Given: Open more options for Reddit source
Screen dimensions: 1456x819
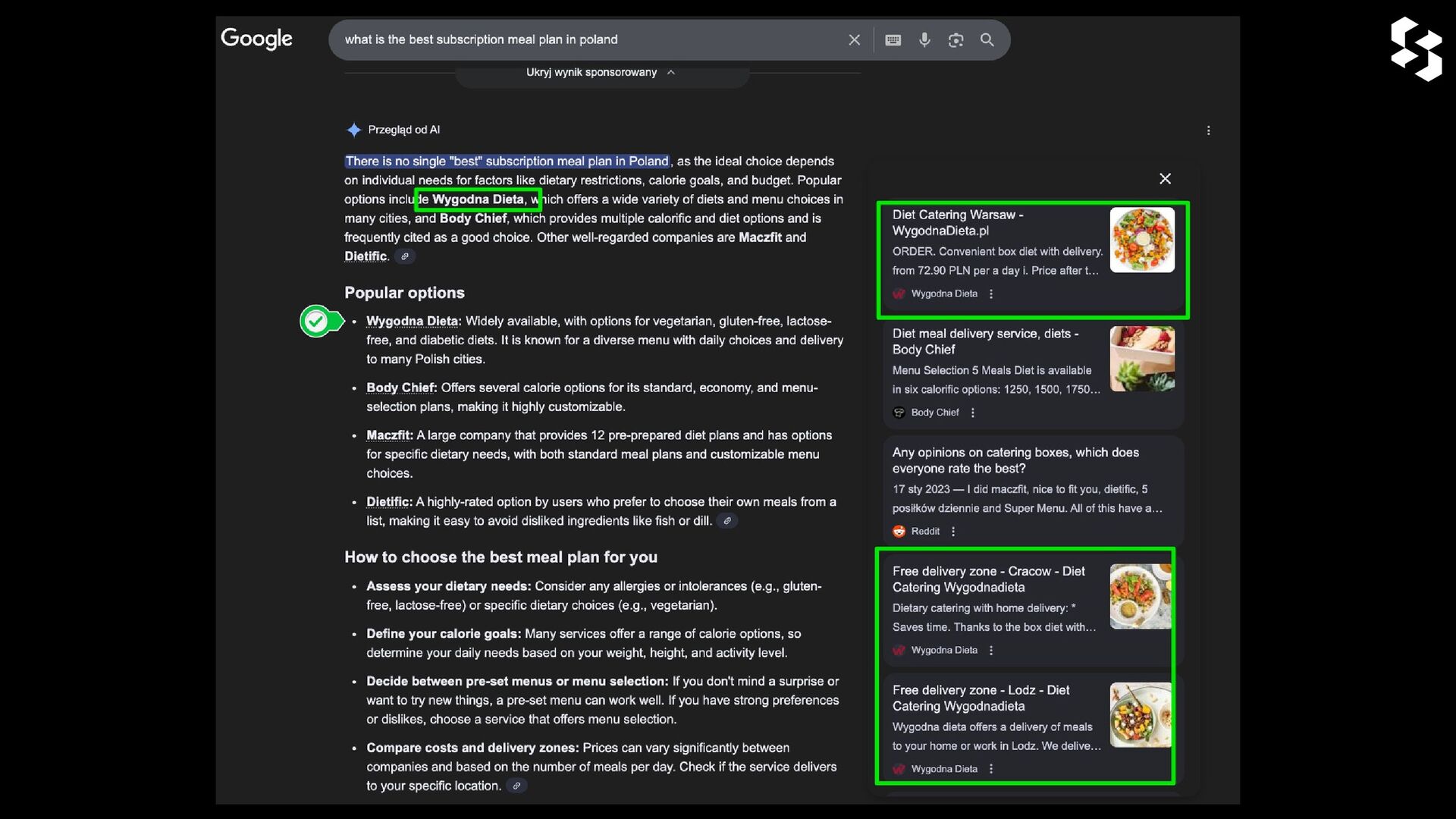Looking at the screenshot, I should [x=953, y=532].
